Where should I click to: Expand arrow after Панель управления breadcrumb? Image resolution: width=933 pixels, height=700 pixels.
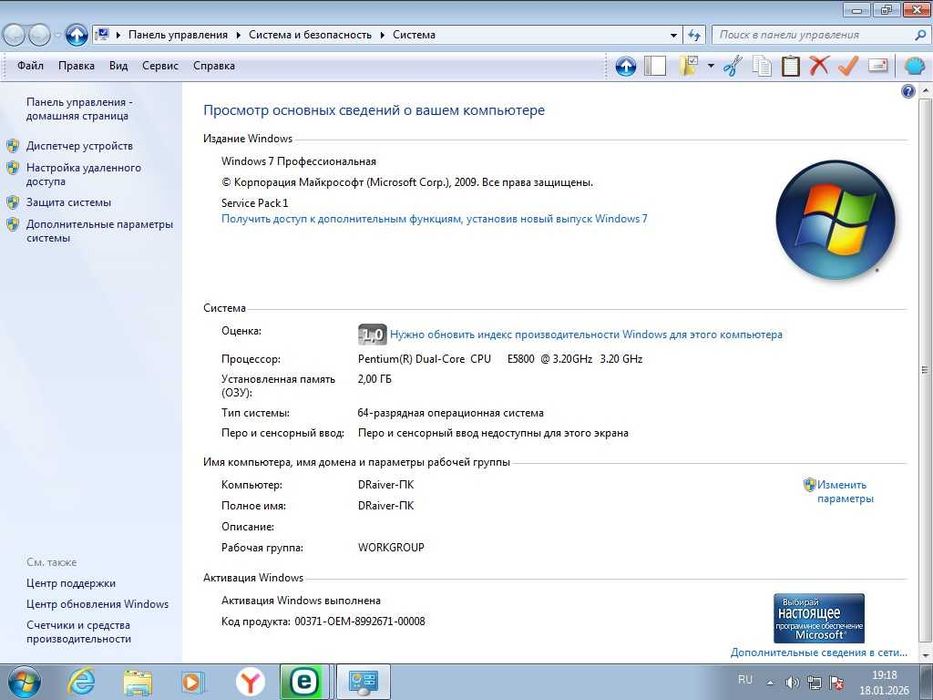coord(238,35)
